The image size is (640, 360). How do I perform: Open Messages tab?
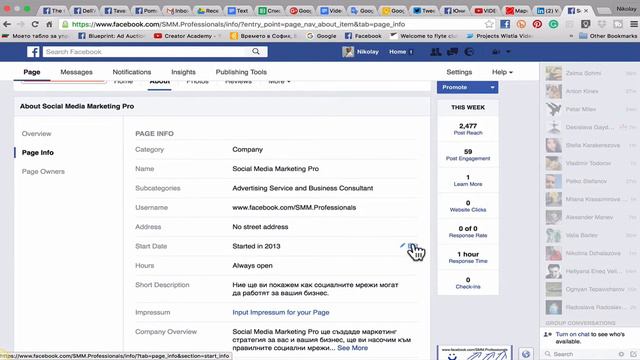click(x=76, y=72)
